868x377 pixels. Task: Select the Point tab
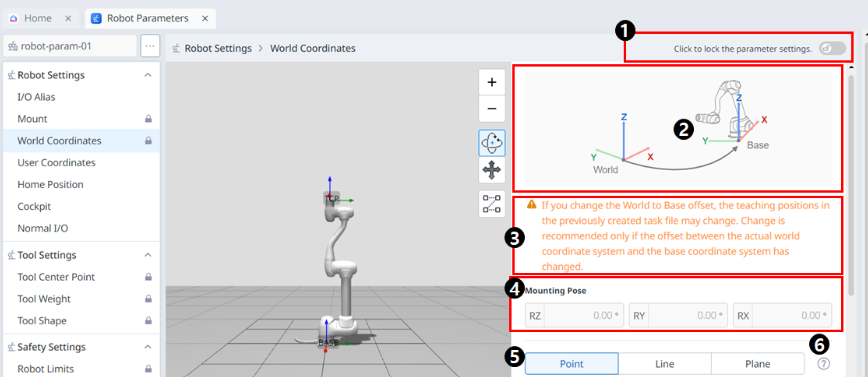coord(572,364)
